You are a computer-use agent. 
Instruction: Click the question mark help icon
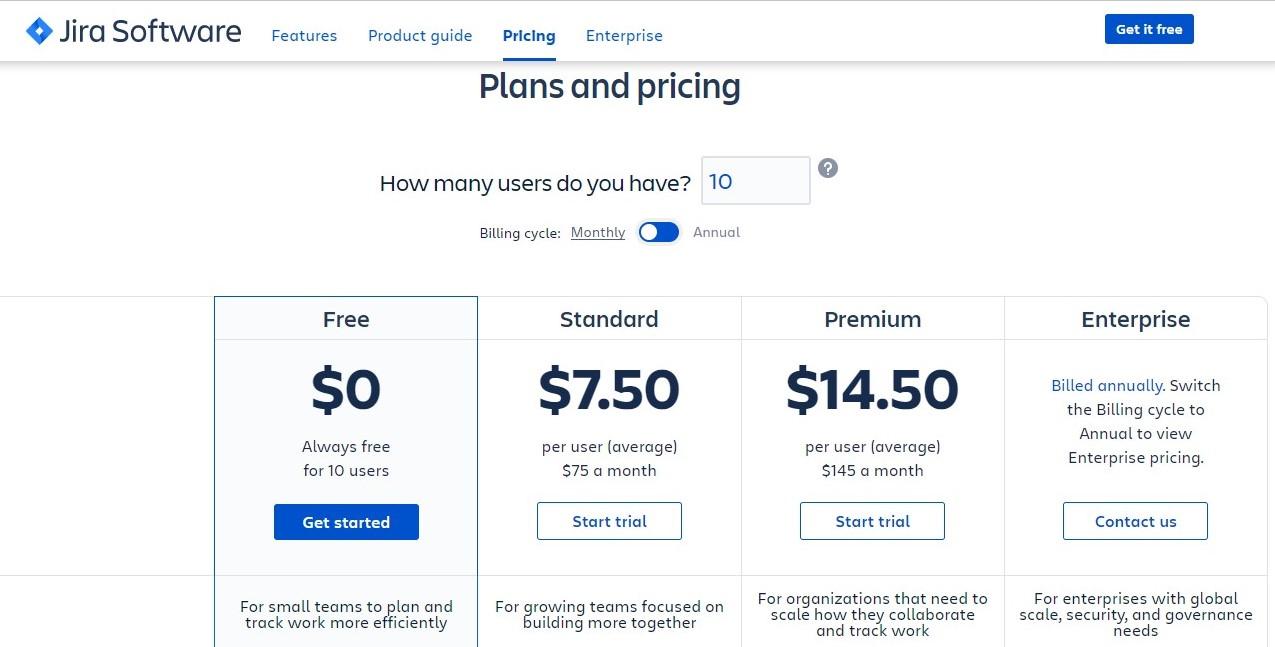828,168
